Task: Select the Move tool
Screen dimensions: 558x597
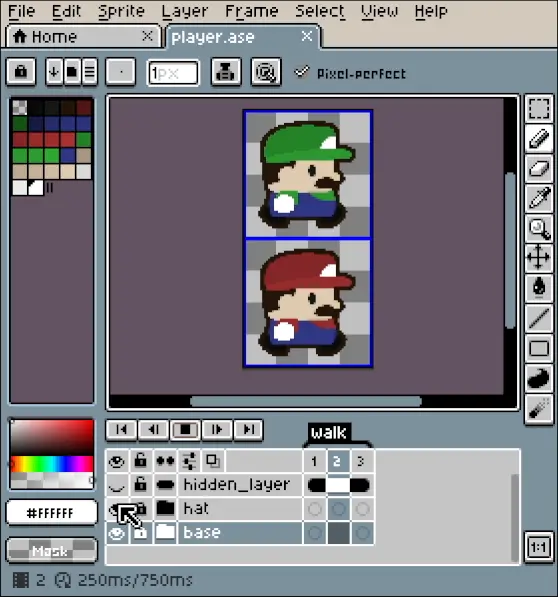Action: point(539,258)
